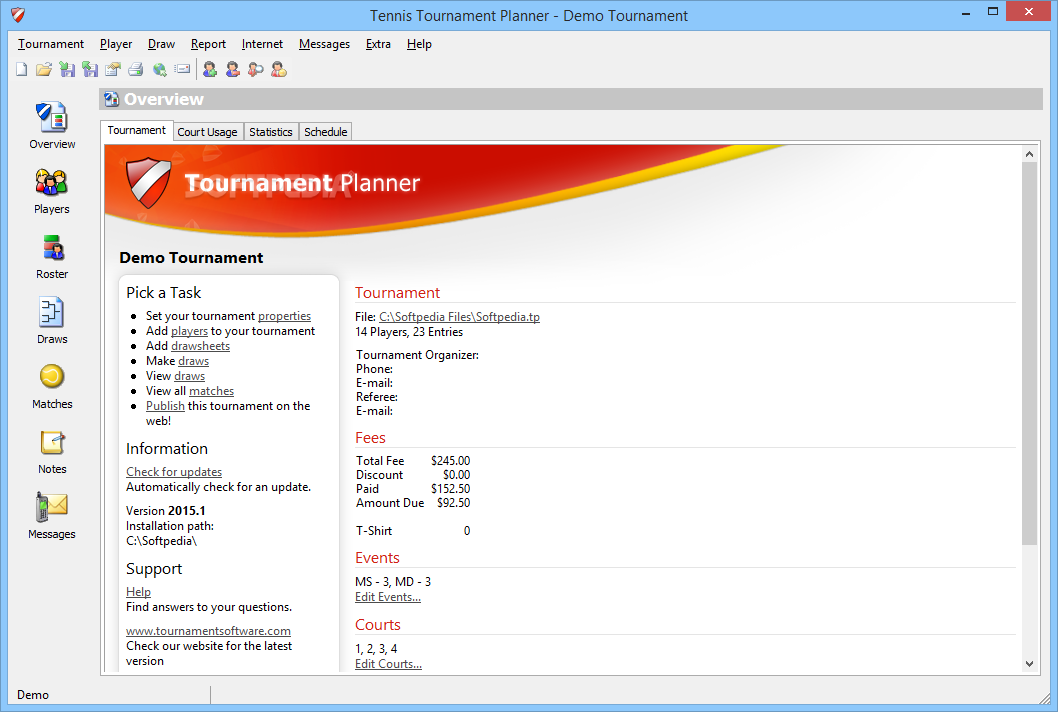Click the scroll up arrow of overview pane
The width and height of the screenshot is (1058, 712).
1029,154
